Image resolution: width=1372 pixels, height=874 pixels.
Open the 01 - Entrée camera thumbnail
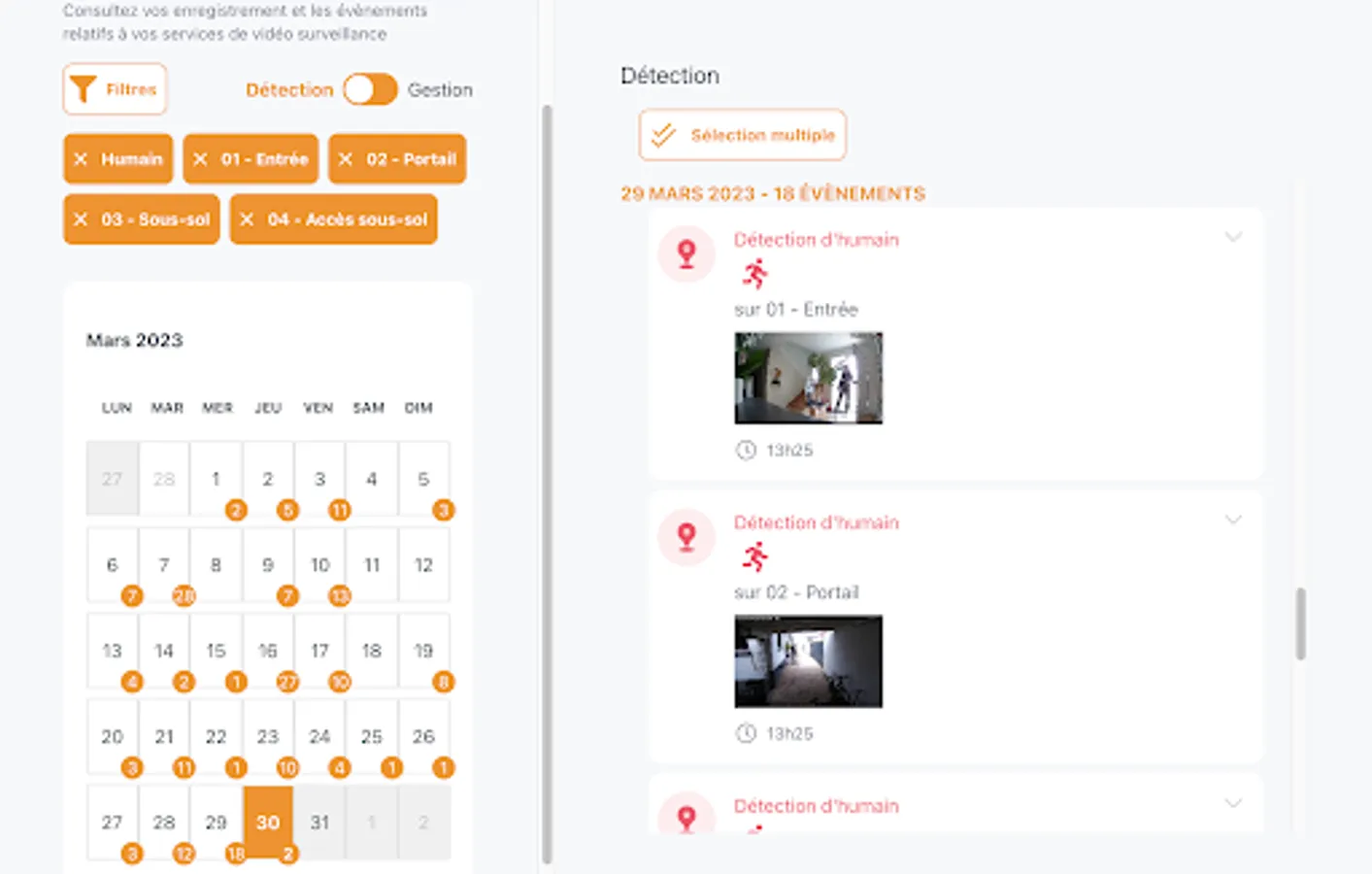coord(809,378)
